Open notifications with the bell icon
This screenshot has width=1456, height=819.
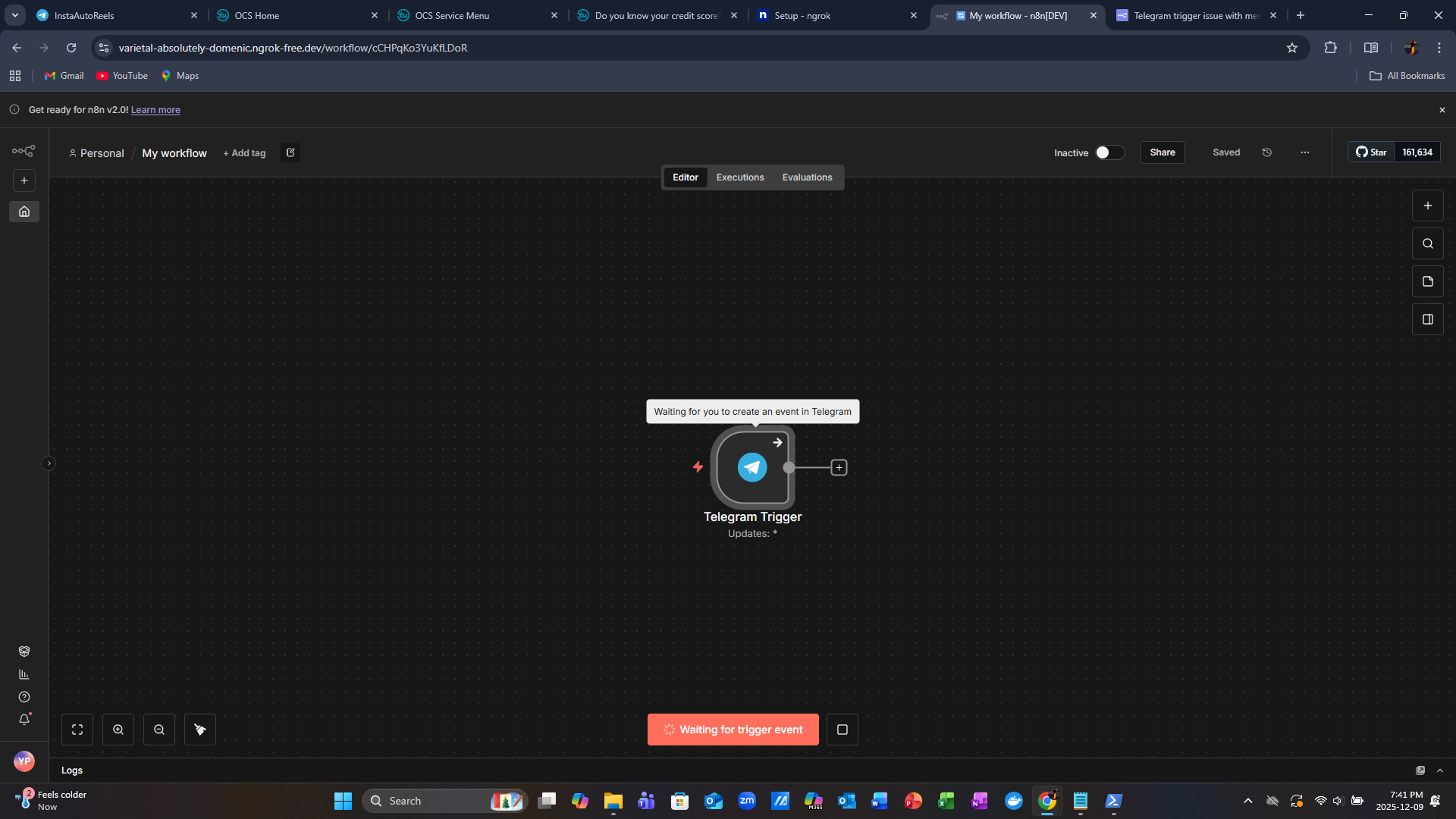tap(24, 720)
